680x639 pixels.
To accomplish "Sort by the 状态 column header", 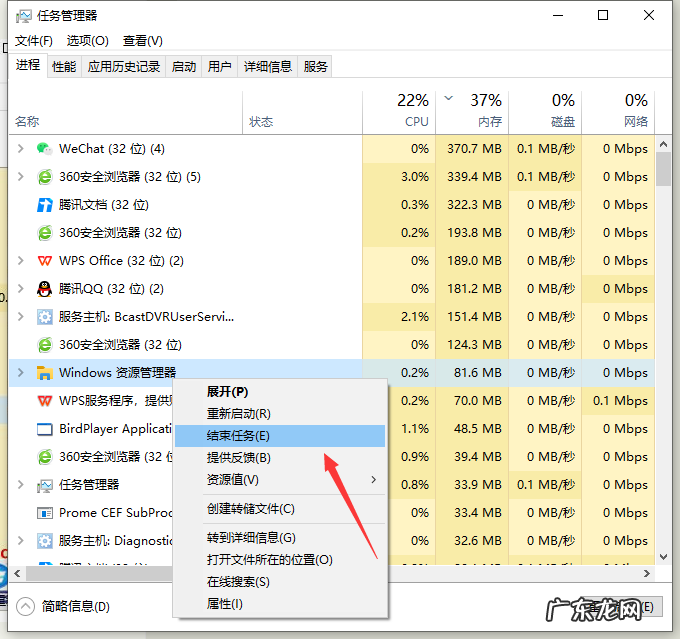I will pyautogui.click(x=303, y=112).
